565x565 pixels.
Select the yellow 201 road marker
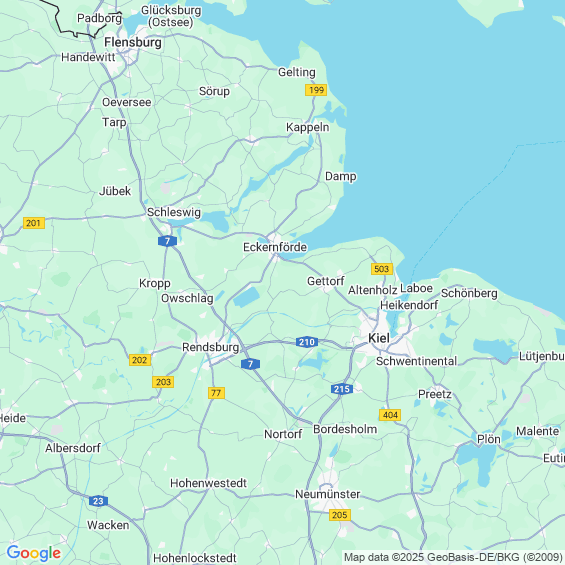(x=34, y=223)
